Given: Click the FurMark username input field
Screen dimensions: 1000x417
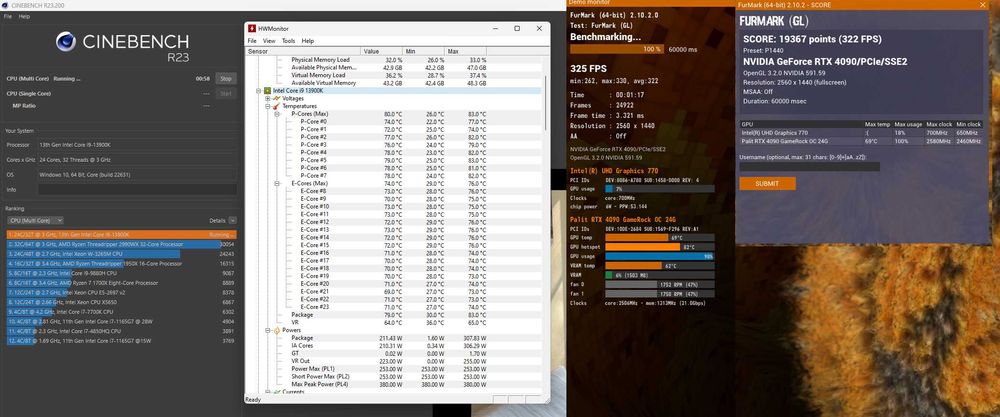Looking at the screenshot, I should (x=809, y=167).
